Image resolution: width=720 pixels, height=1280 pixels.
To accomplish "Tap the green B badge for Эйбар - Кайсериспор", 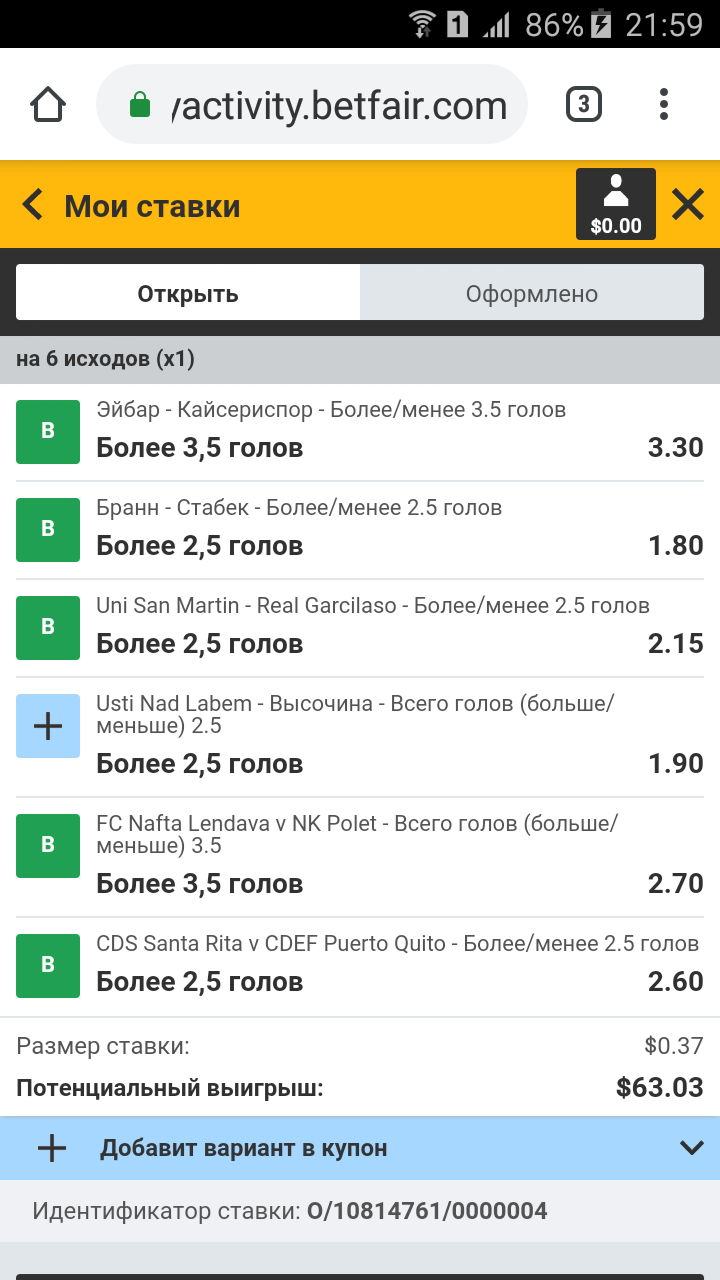I will (x=48, y=432).
